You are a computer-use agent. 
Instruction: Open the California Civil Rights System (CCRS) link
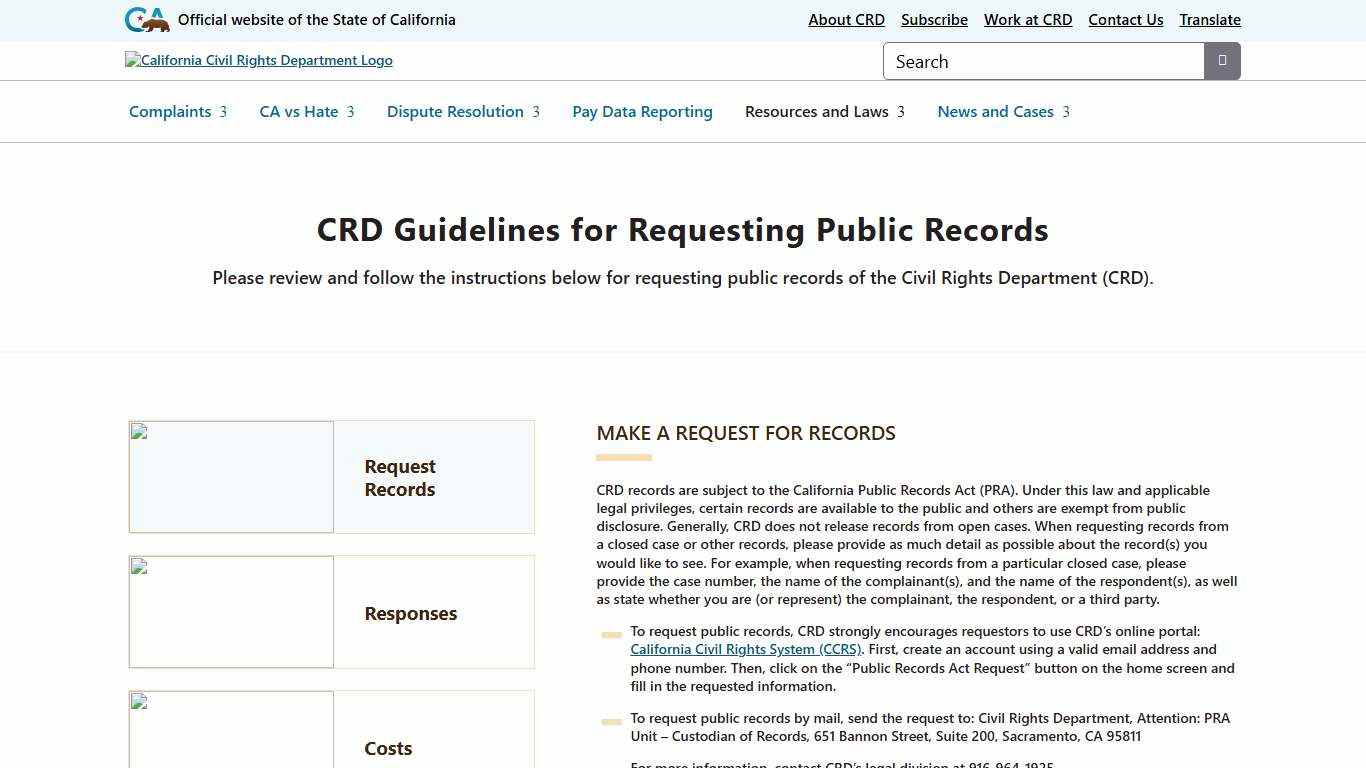(745, 649)
